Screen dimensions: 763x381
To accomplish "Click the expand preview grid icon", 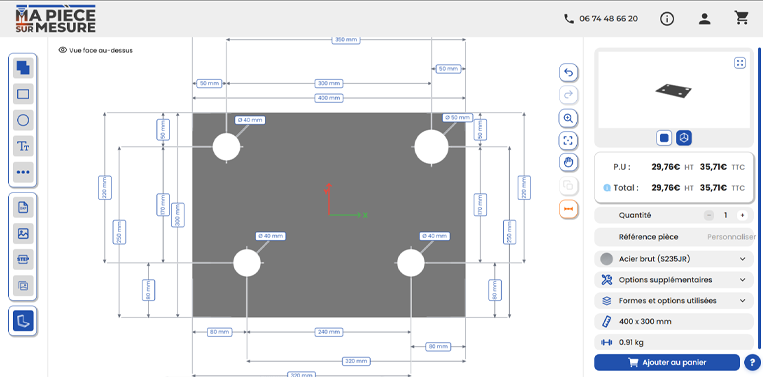I will tap(740, 63).
